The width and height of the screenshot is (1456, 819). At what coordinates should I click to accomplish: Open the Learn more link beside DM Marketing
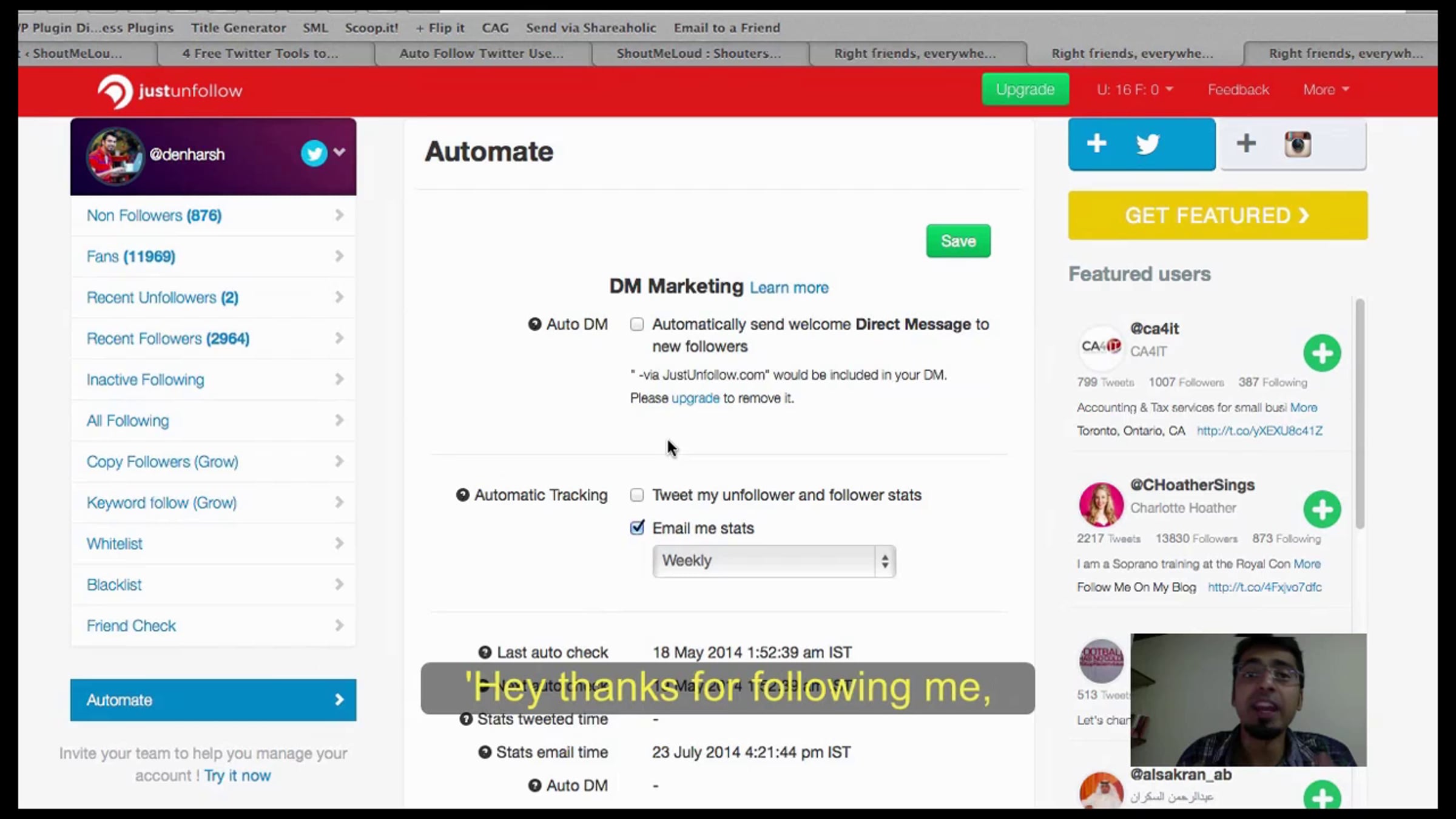[x=789, y=288]
